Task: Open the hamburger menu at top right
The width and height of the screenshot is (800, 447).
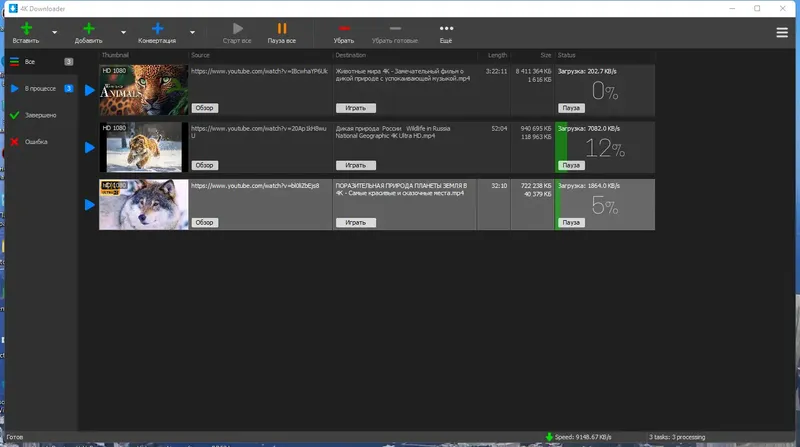Action: [782, 33]
